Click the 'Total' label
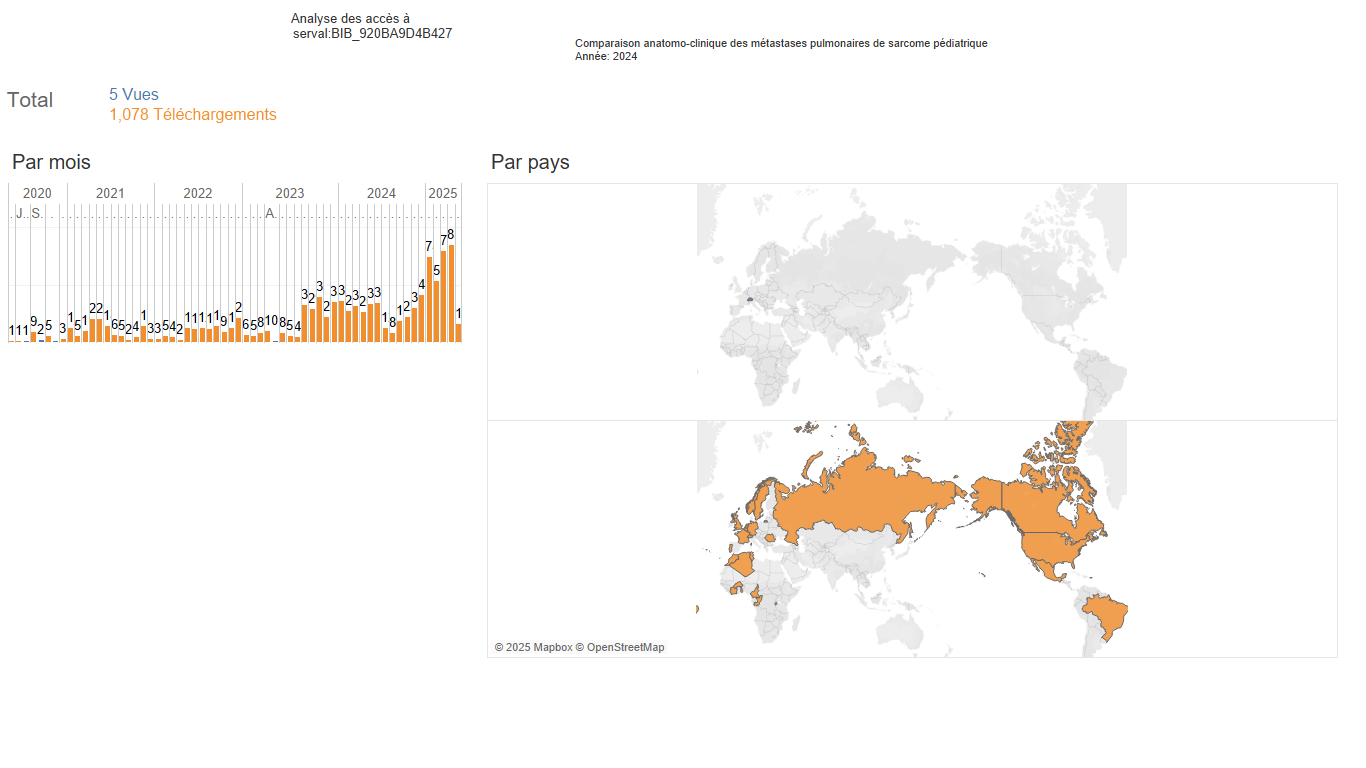Viewport: 1366px width, 768px height. (30, 100)
